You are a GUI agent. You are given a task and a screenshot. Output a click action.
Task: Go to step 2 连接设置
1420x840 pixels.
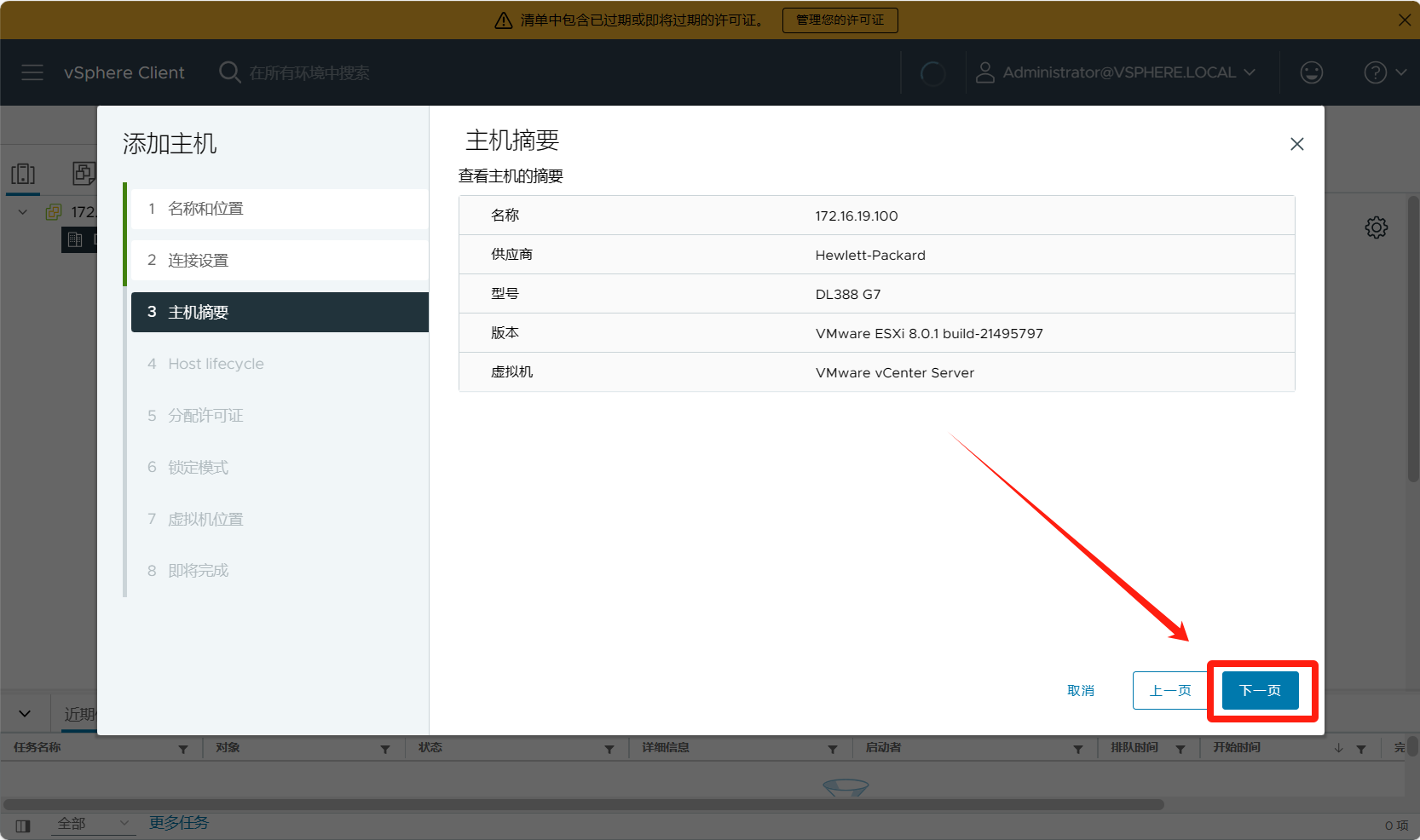198,261
